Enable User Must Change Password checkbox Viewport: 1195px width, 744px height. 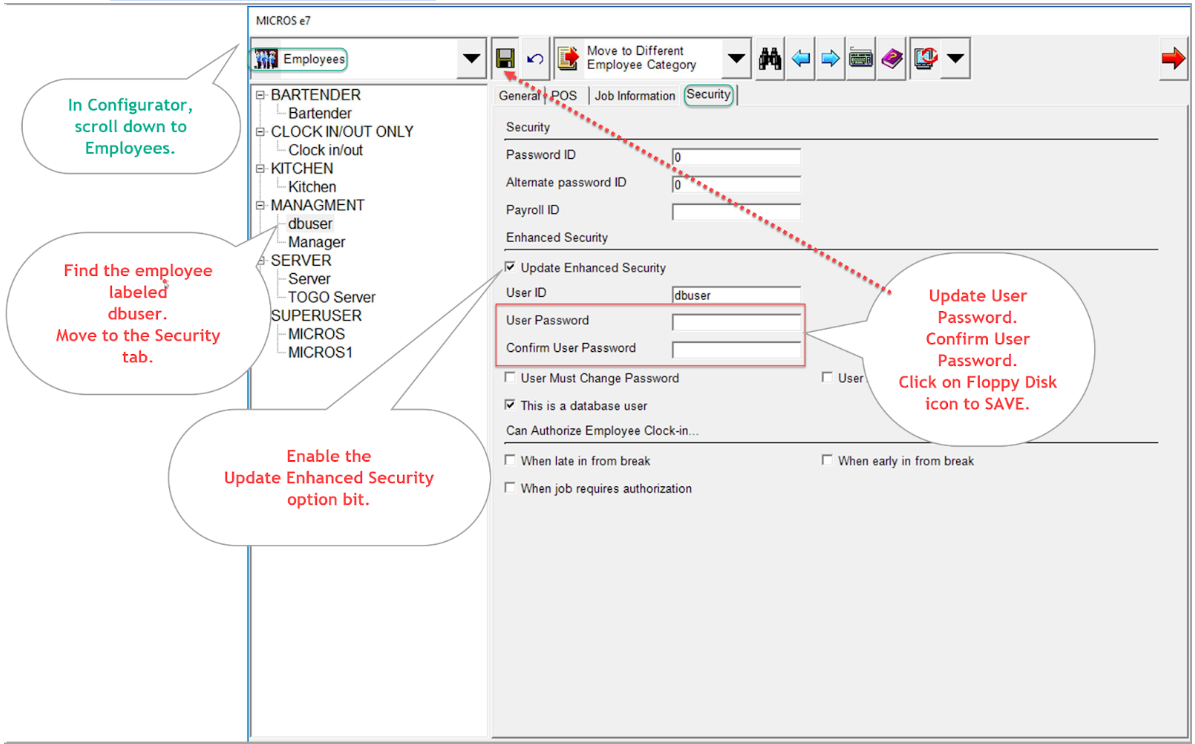point(510,377)
